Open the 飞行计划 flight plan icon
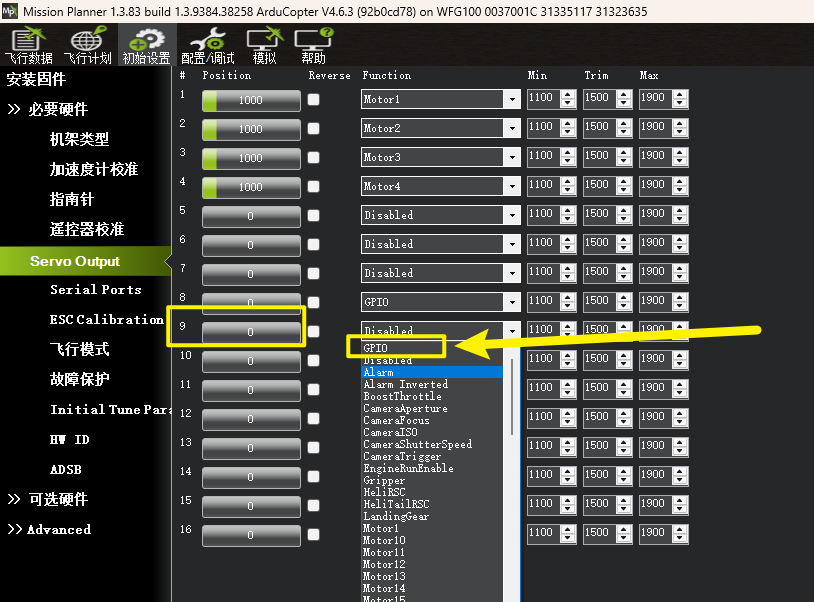 click(87, 46)
